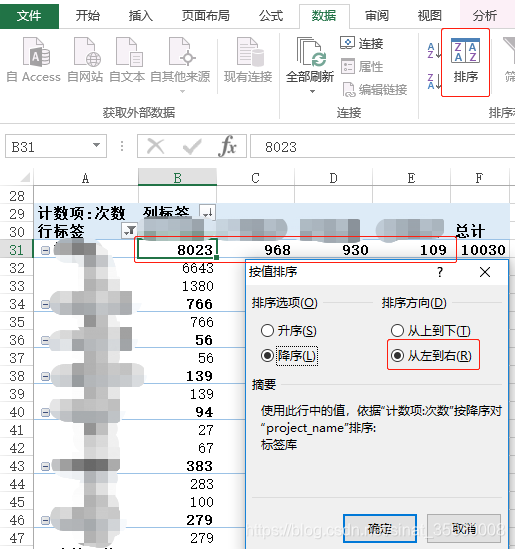Open existing connections (现有连接)
Viewport: 515px width, 549px height.
(248, 60)
